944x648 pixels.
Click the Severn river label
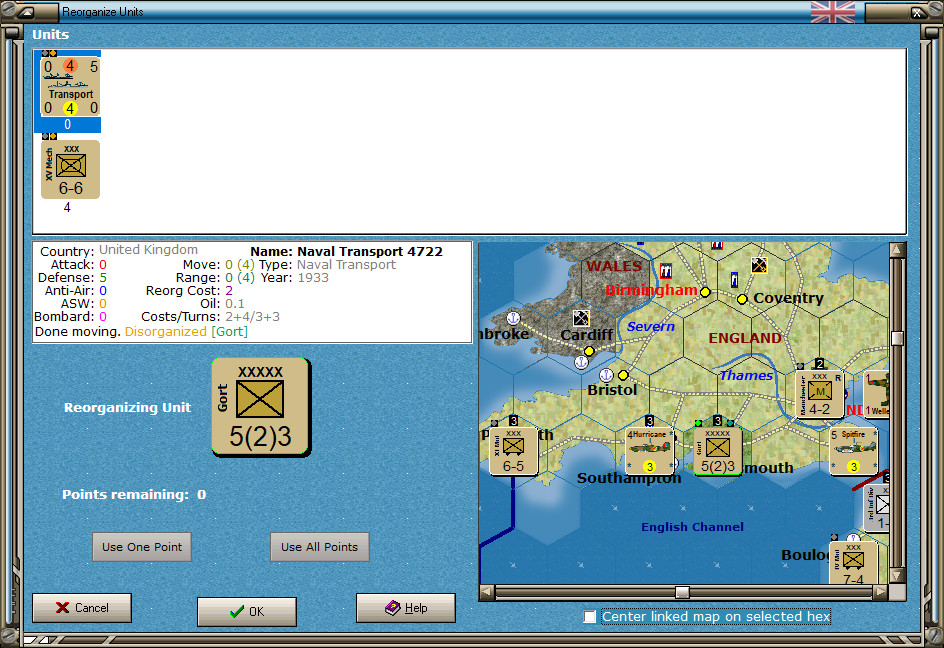coord(651,326)
